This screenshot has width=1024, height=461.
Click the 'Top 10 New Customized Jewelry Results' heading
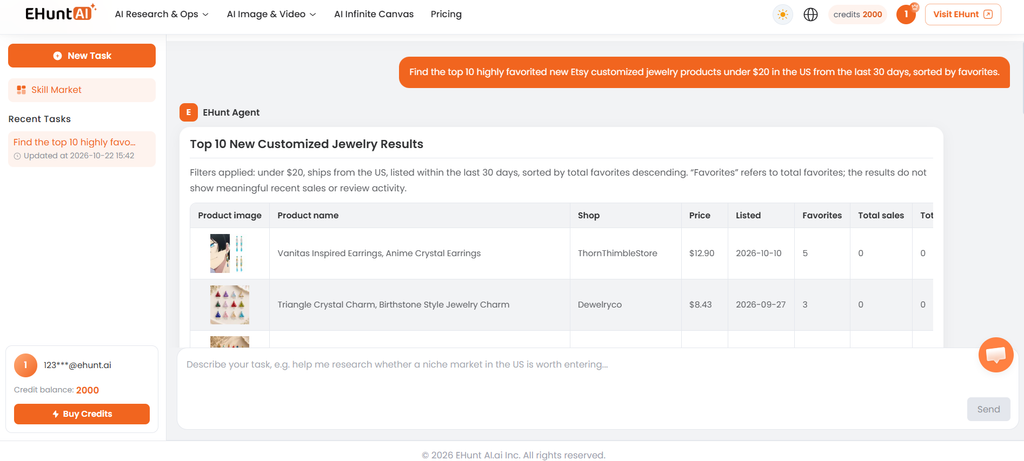click(x=306, y=144)
